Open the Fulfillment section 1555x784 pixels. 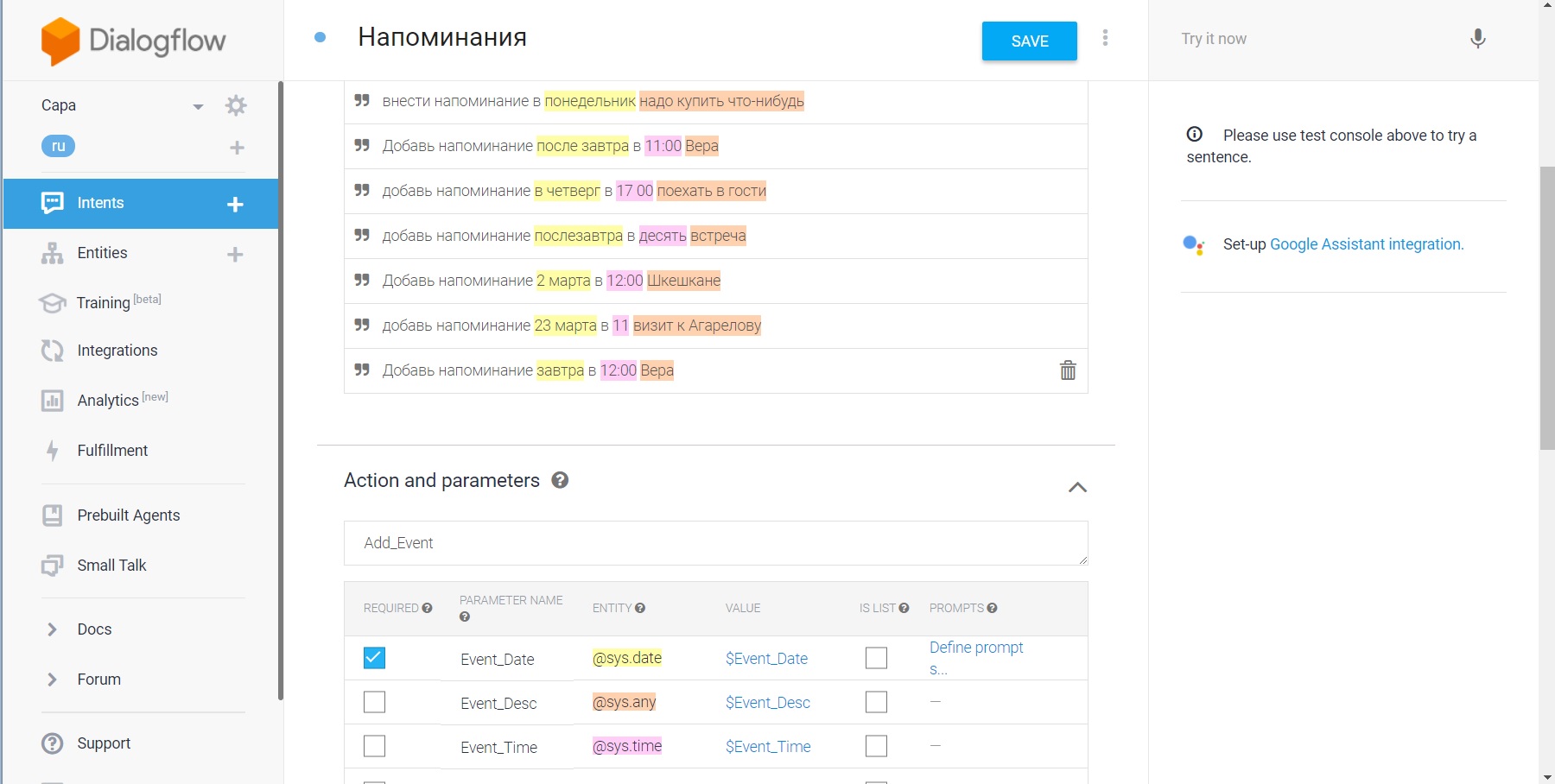click(112, 451)
